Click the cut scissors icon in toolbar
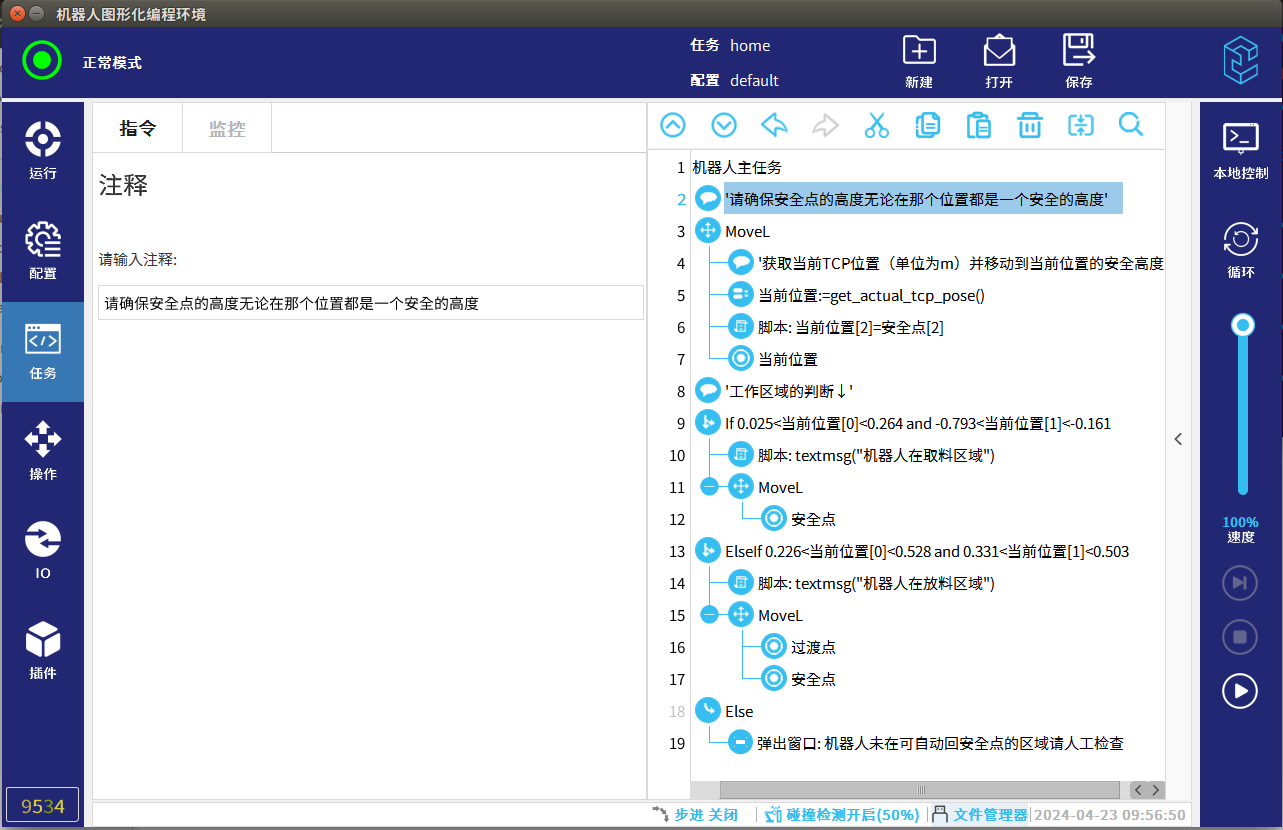The image size is (1283, 830). click(876, 125)
